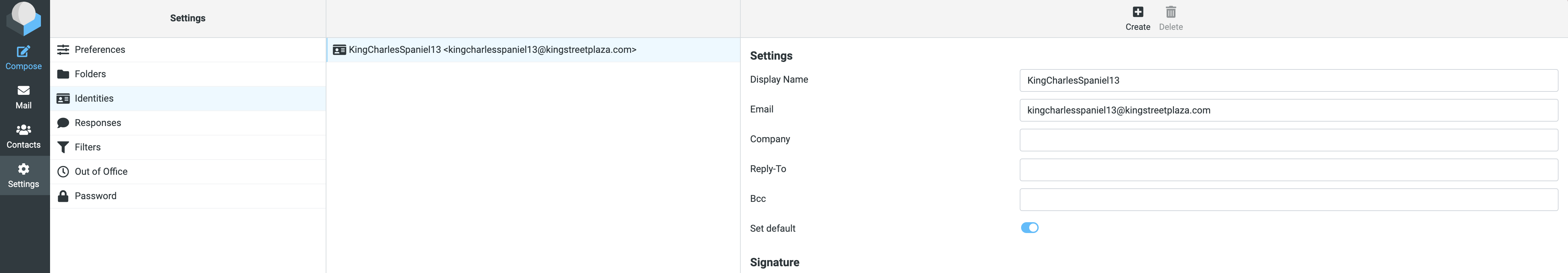Open the Responses settings section

(97, 123)
